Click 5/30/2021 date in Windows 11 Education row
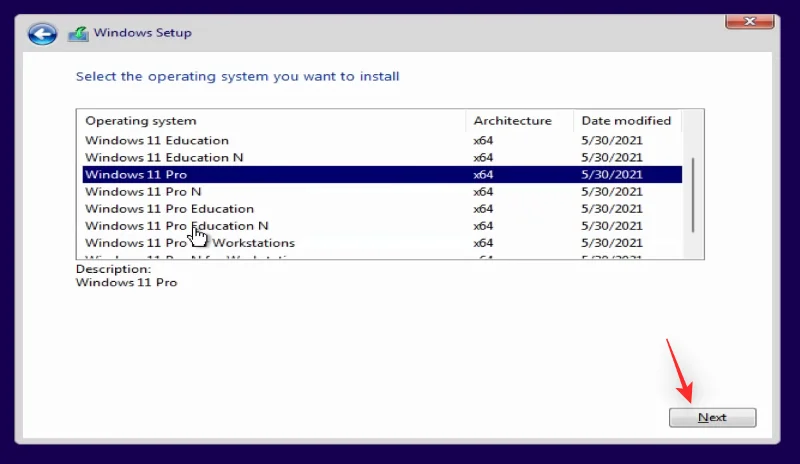The height and width of the screenshot is (464, 800). (x=612, y=140)
